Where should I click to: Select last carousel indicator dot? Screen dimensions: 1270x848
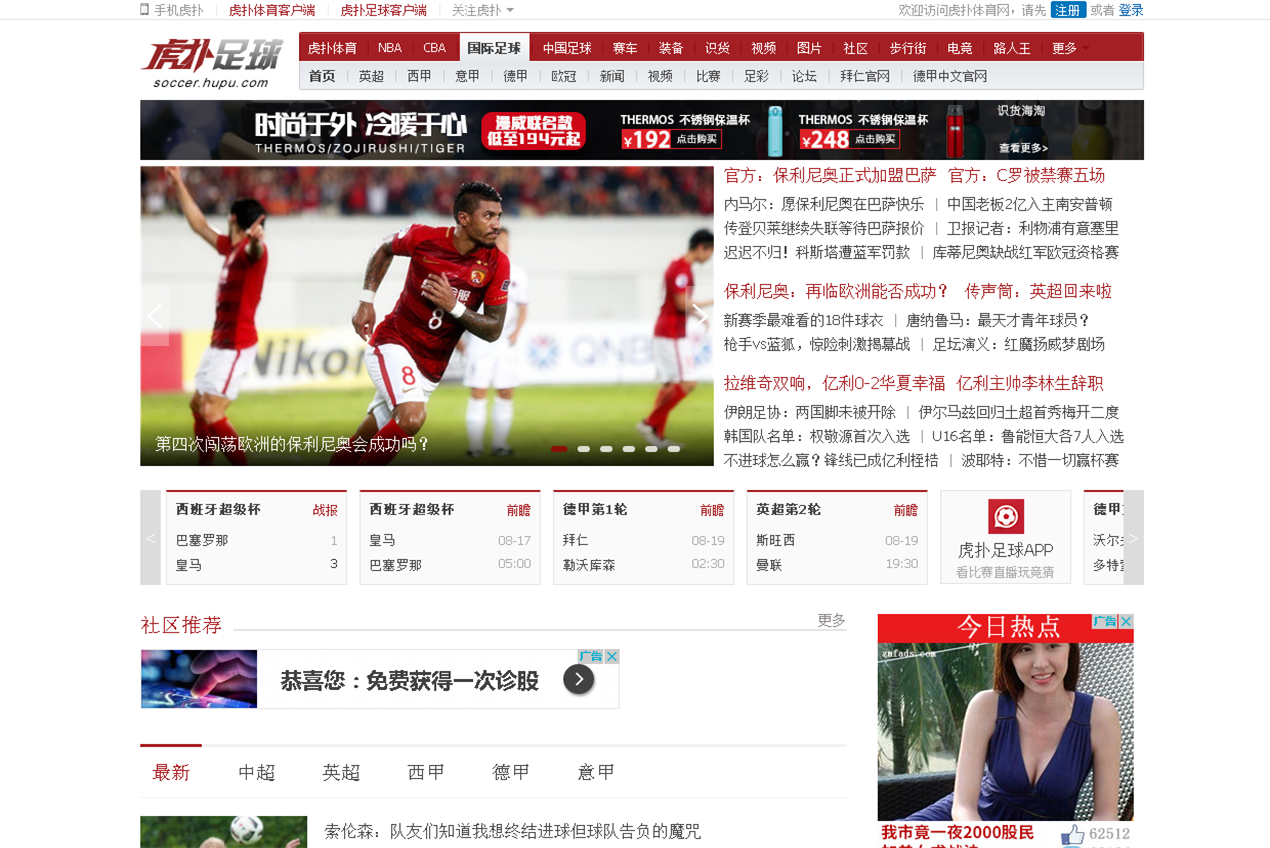pyautogui.click(x=674, y=449)
